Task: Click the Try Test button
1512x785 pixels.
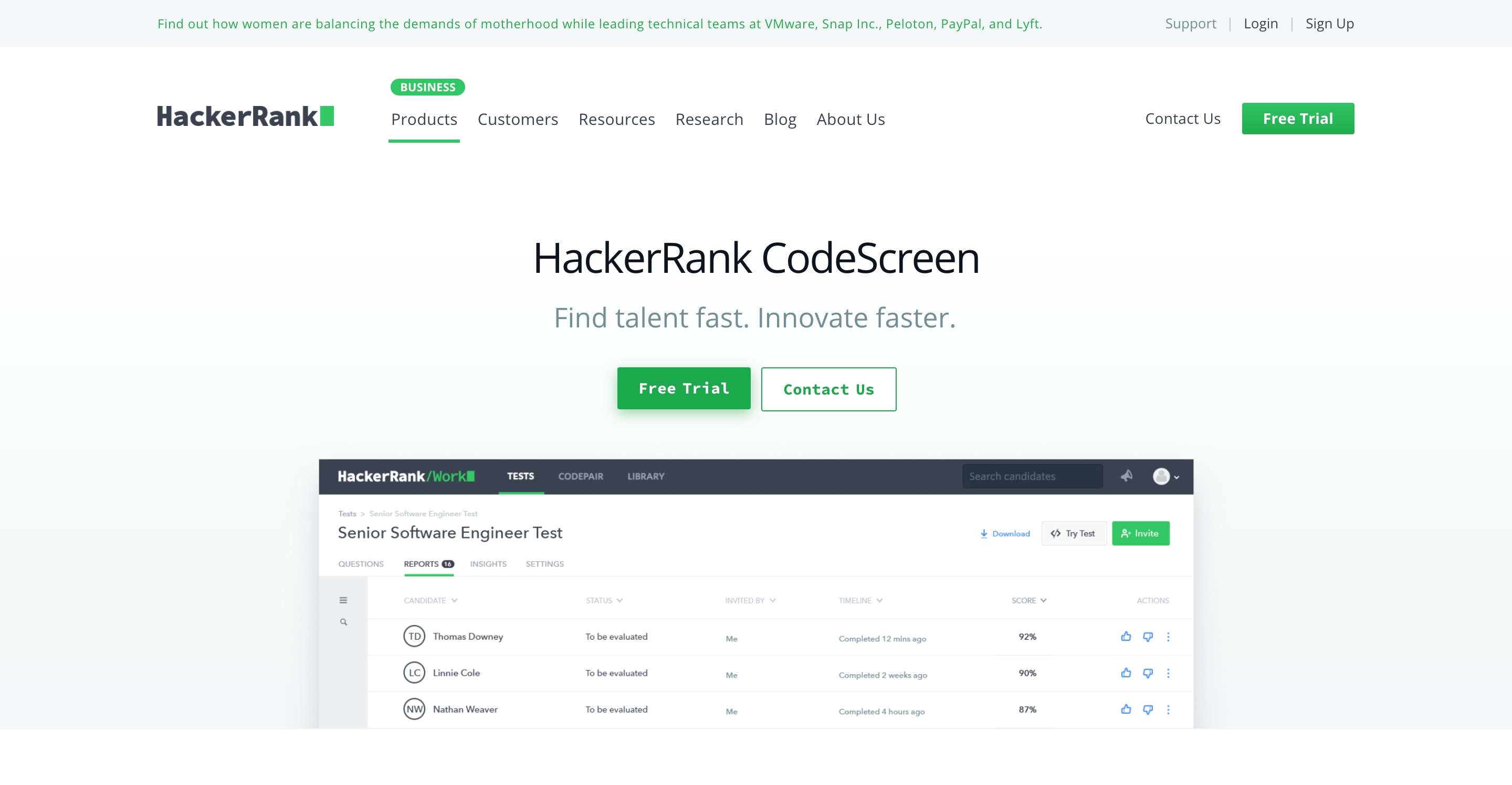Action: pyautogui.click(x=1074, y=533)
